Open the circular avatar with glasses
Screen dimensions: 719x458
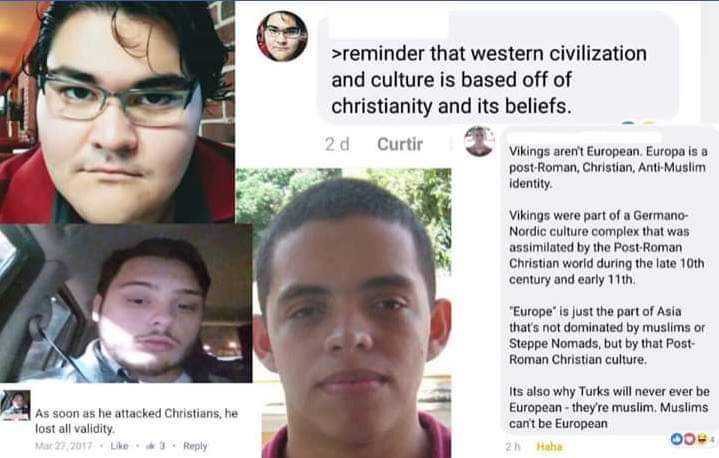tap(282, 36)
